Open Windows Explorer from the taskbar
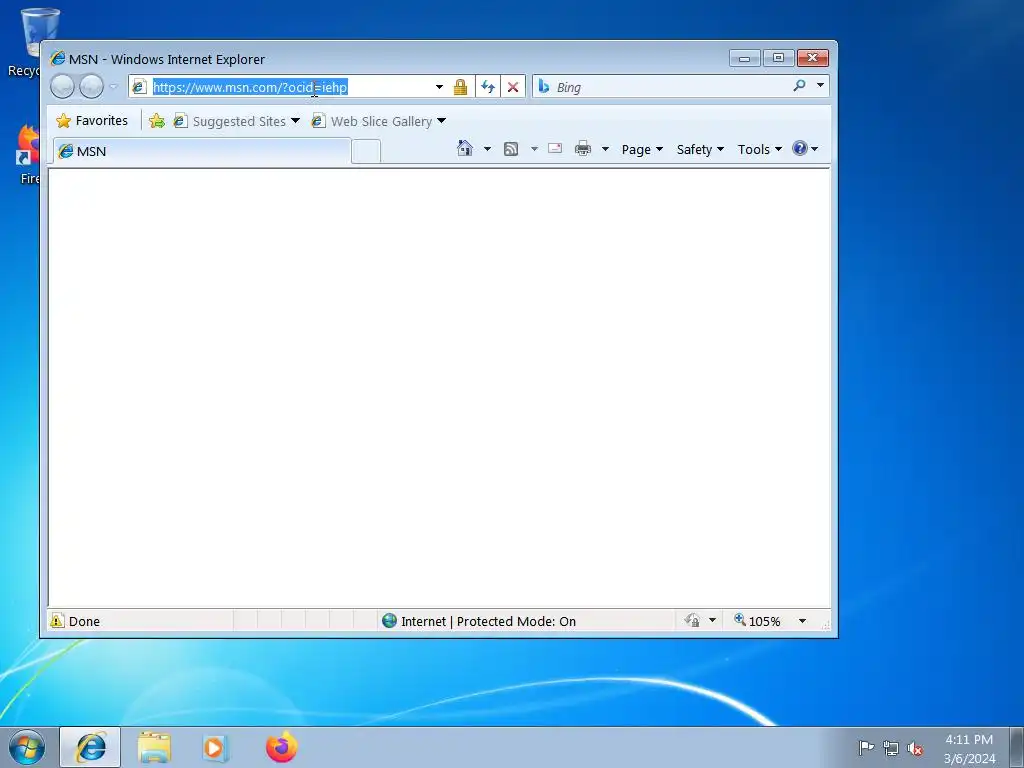 [154, 747]
